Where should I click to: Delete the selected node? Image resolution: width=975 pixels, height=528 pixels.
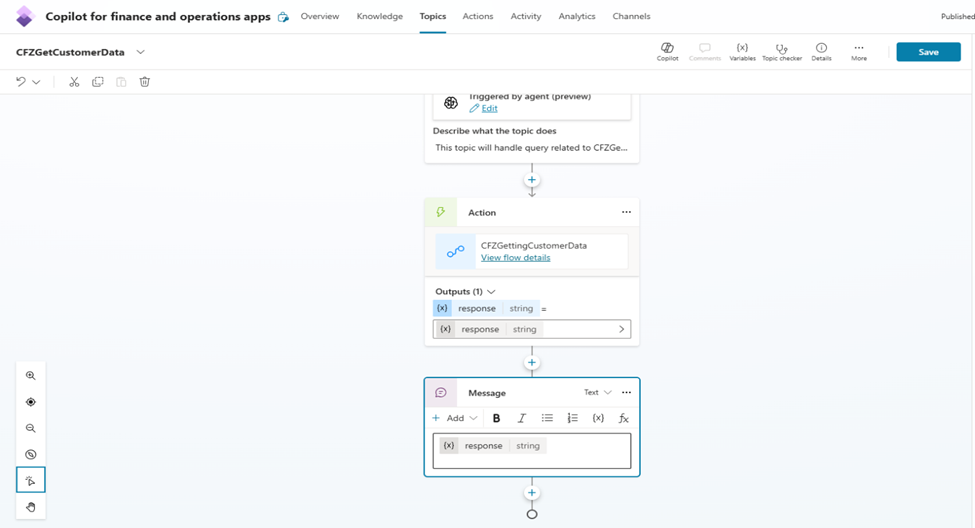pyautogui.click(x=145, y=81)
